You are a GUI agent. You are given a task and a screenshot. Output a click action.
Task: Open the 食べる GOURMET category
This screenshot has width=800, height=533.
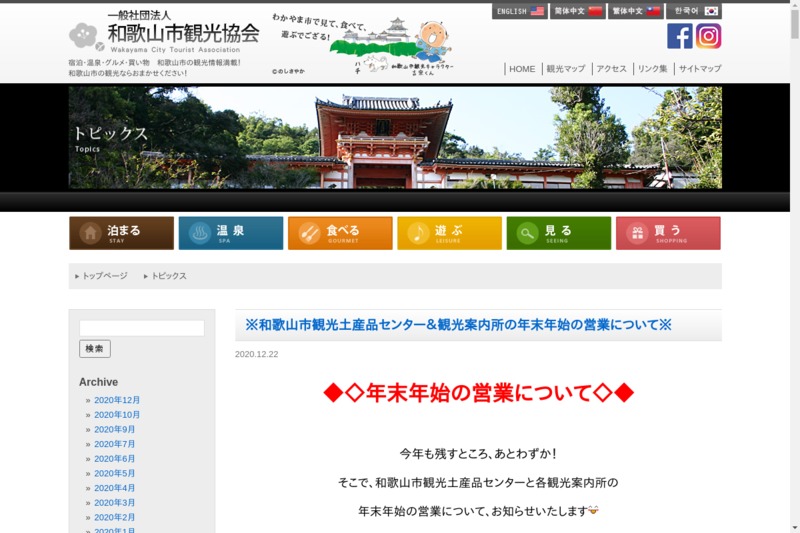340,233
